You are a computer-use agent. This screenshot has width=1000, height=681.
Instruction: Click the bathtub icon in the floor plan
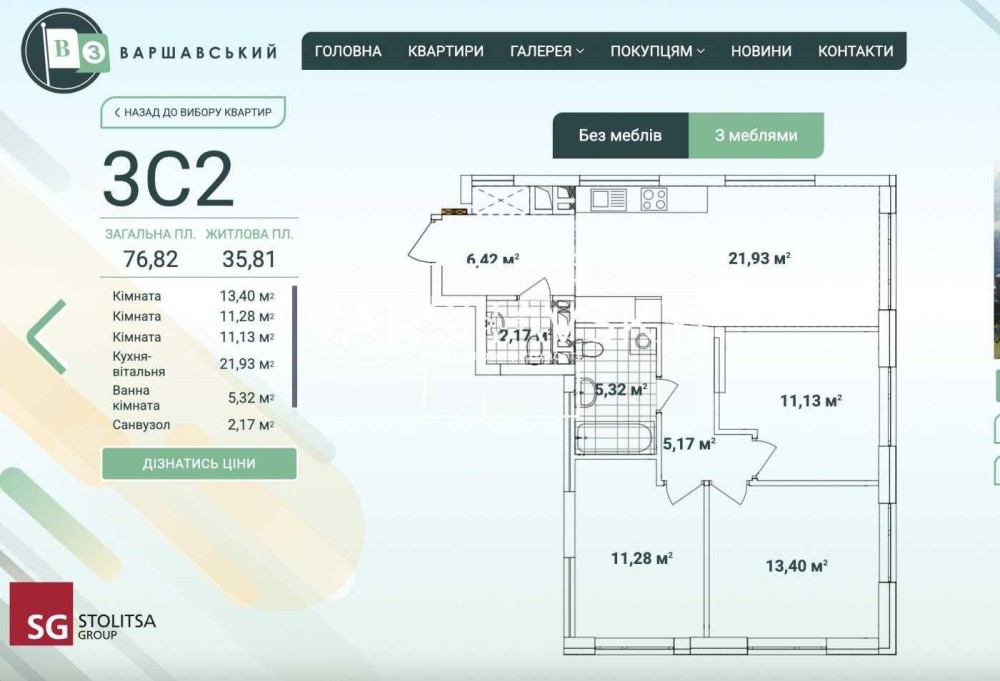(x=613, y=437)
